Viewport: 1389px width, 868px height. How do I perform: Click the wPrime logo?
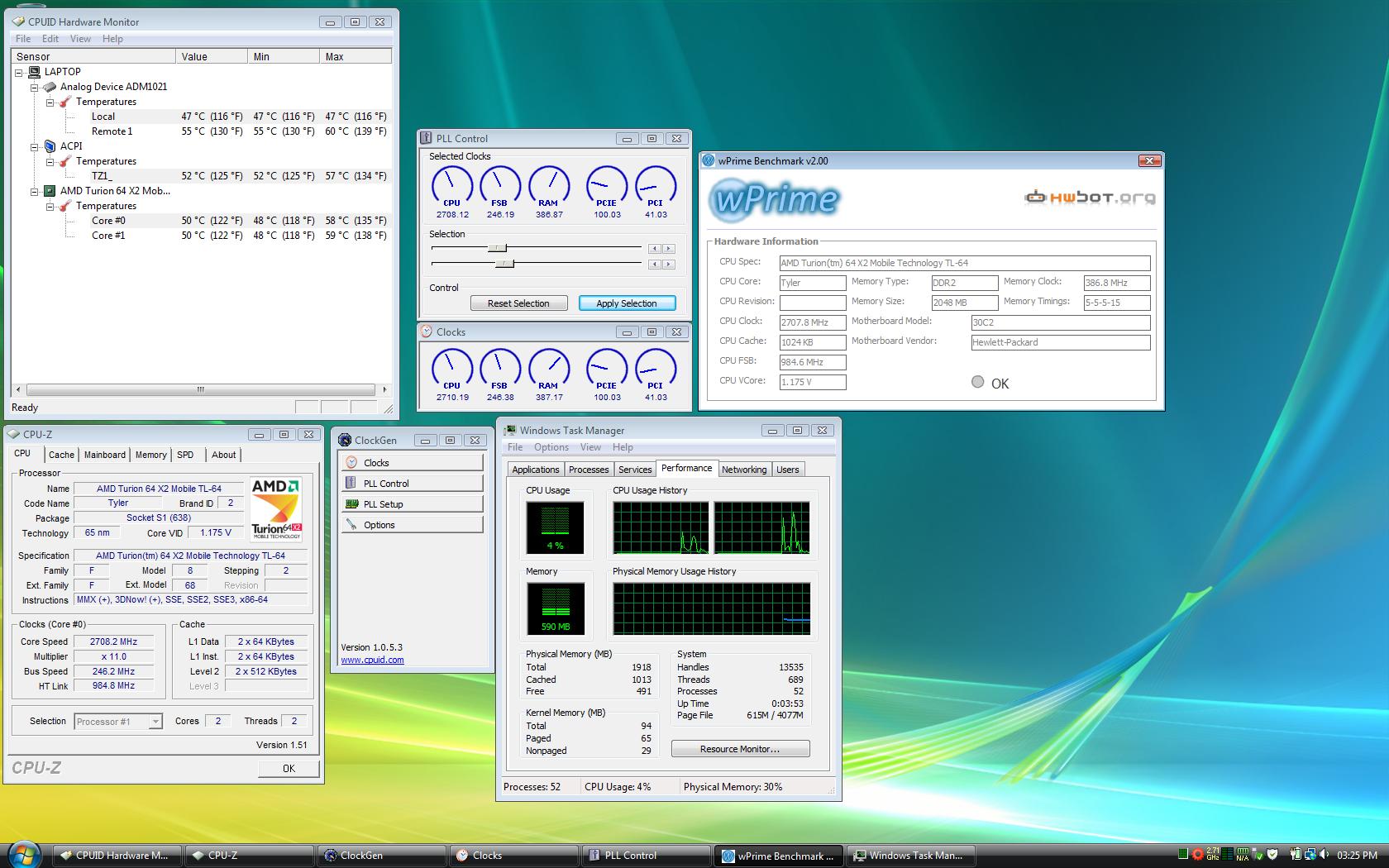[775, 199]
